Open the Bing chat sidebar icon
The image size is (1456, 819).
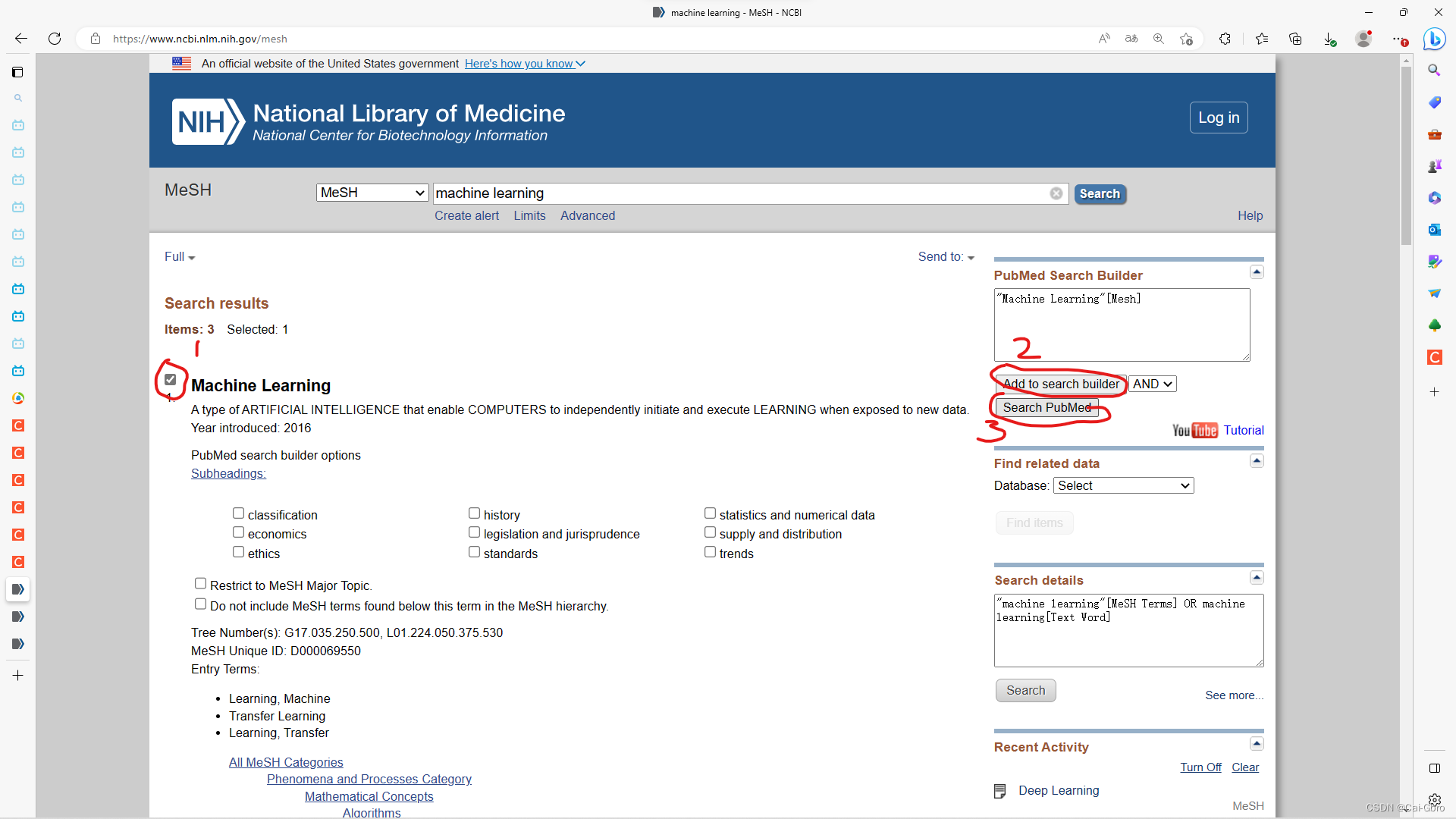point(1433,39)
